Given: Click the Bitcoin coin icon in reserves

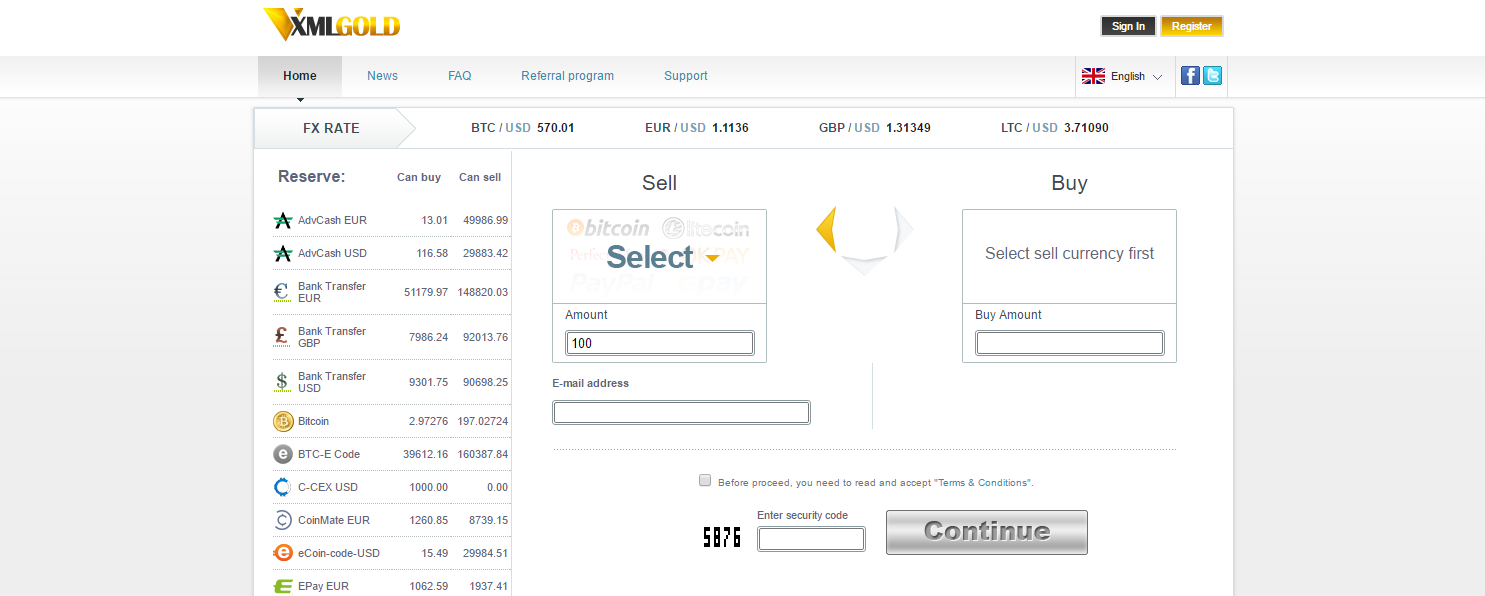Looking at the screenshot, I should tap(283, 422).
